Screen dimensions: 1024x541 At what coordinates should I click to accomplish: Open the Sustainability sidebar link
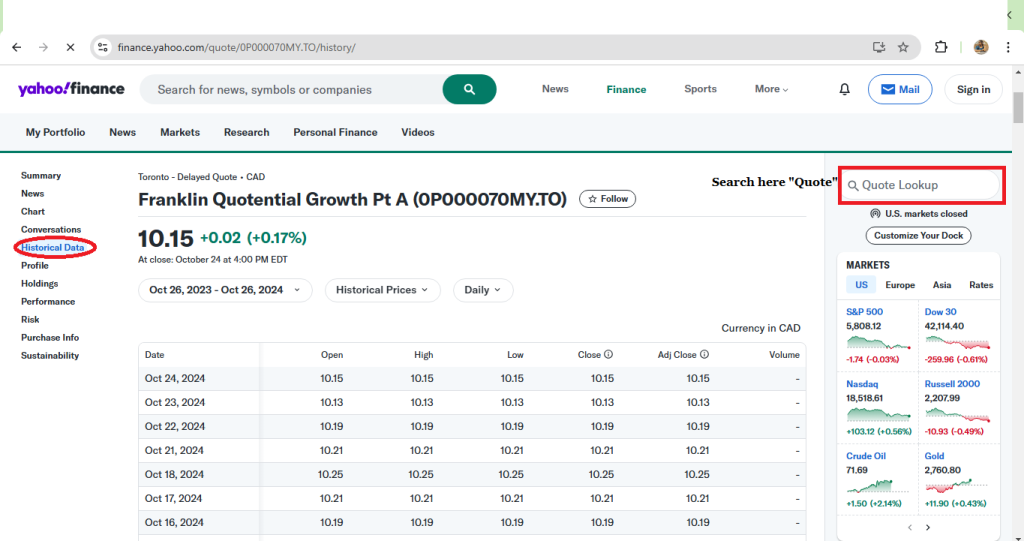click(50, 355)
